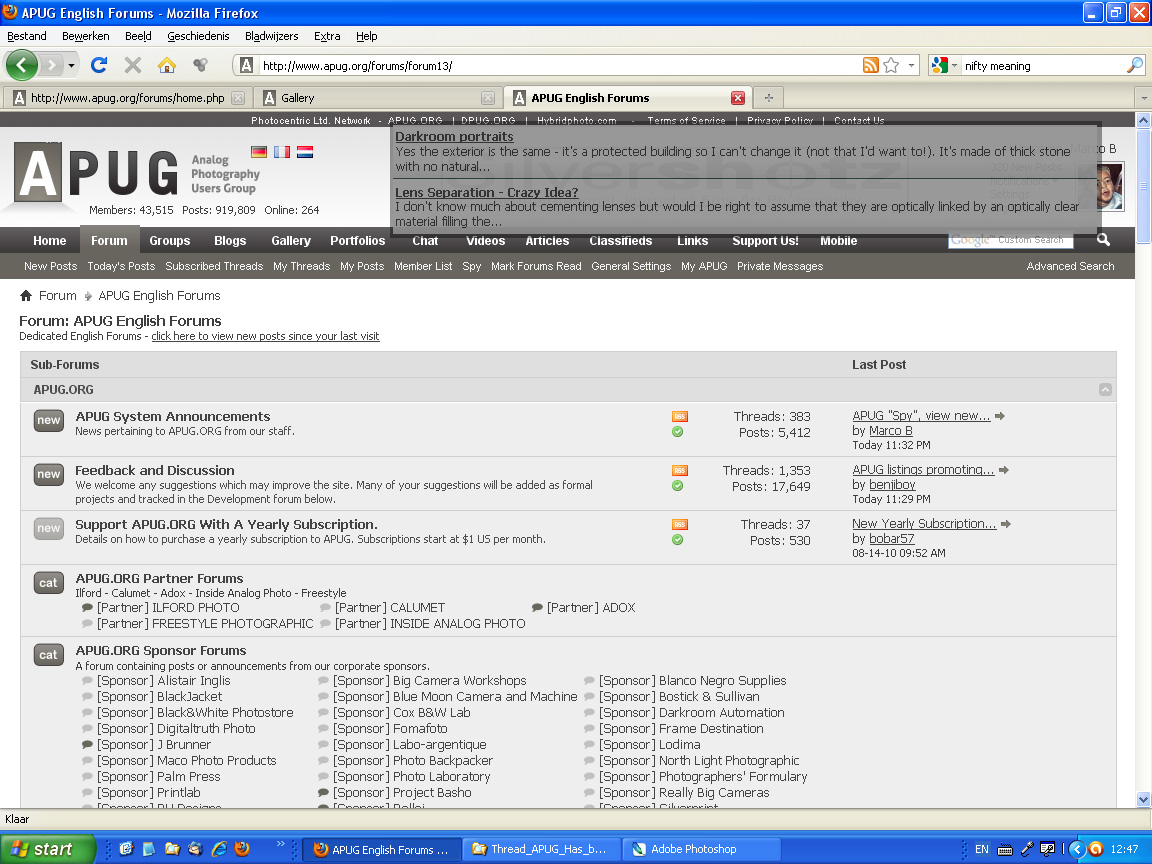1152x864 pixels.
Task: Go to last post arrow for APUG "Spy" thread
Action: click(999, 416)
